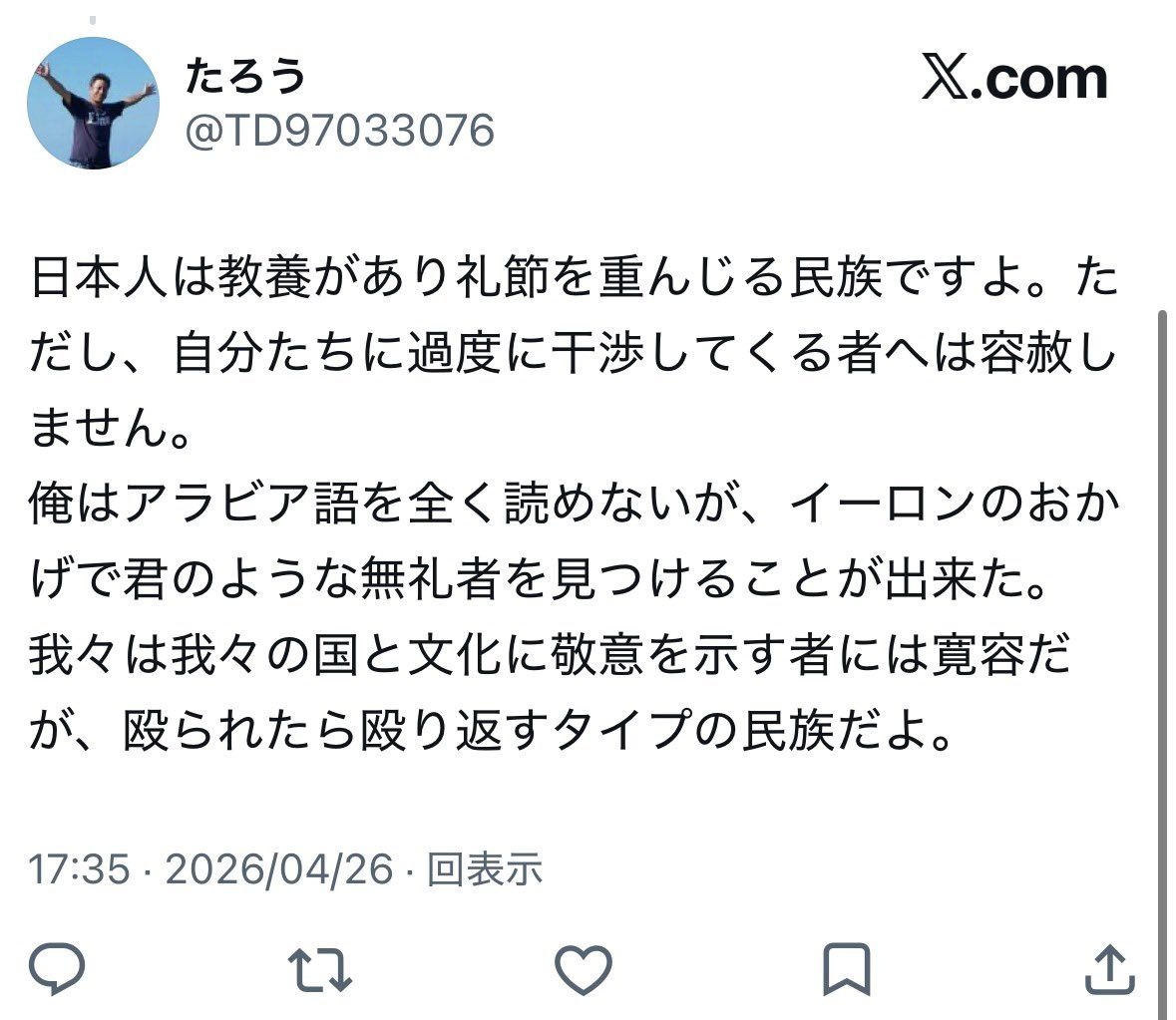
Task: Click the first line of tweet text
Action: (x=576, y=277)
